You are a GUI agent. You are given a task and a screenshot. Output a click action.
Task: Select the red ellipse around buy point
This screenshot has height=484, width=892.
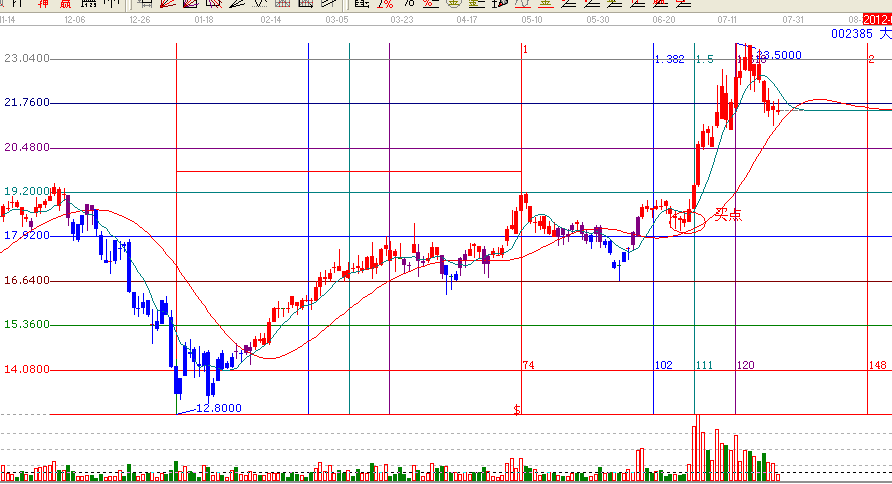(x=688, y=221)
